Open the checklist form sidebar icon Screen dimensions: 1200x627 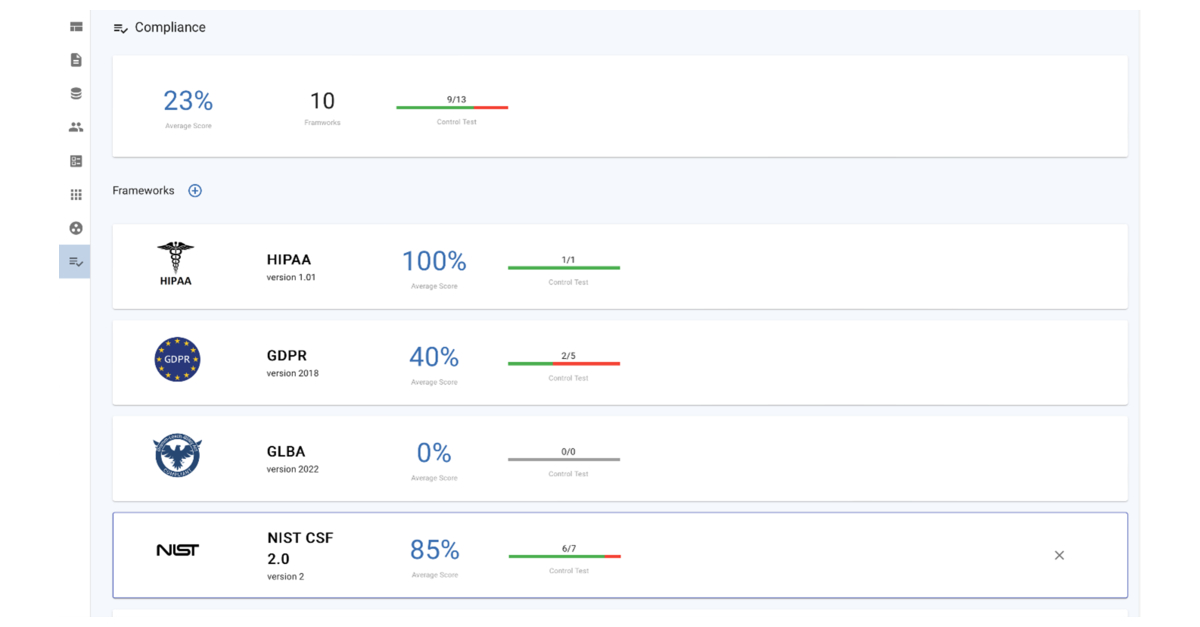tap(76, 161)
